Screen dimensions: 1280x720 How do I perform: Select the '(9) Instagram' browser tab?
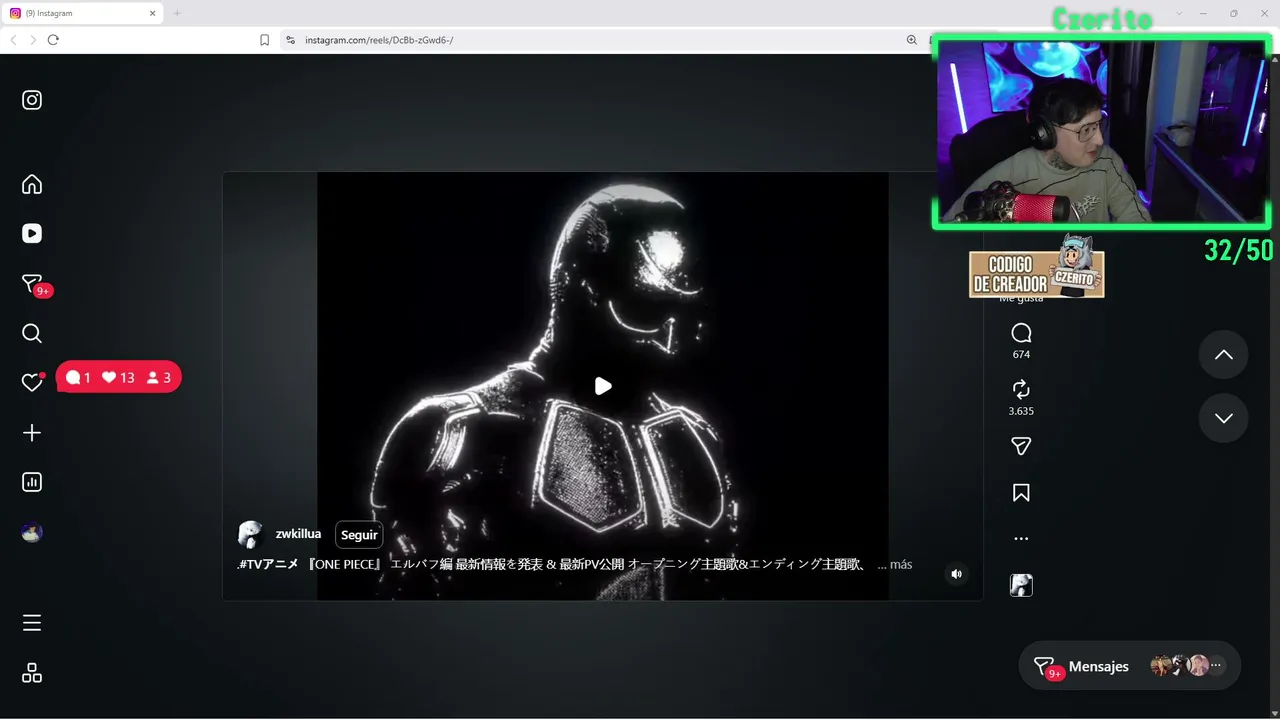click(82, 13)
